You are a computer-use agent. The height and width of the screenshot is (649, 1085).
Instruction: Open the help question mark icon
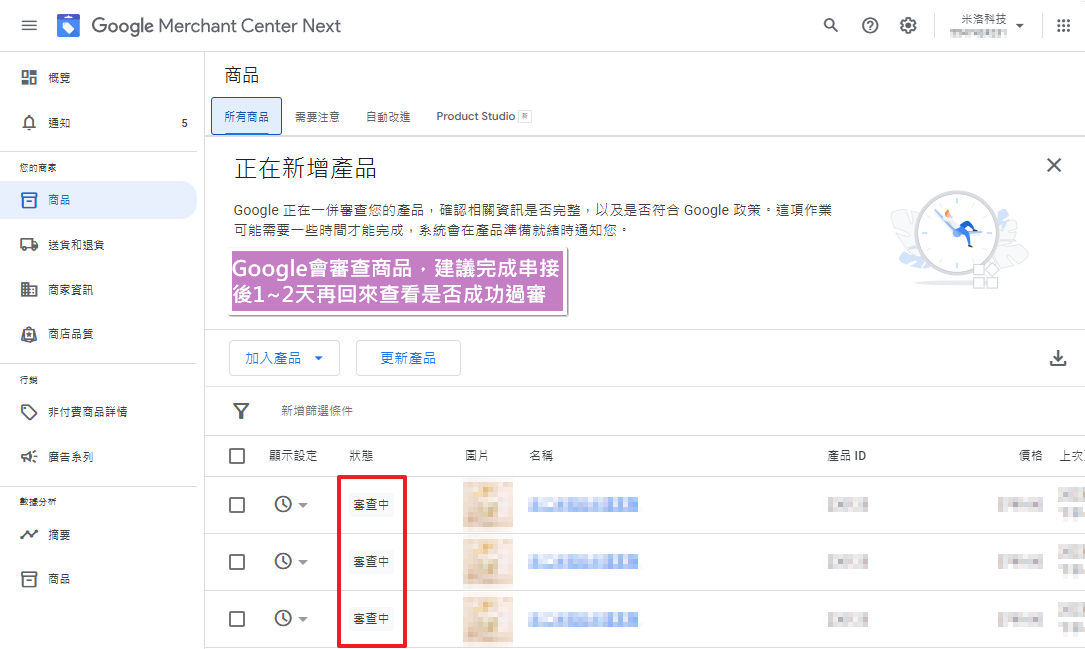tap(870, 25)
